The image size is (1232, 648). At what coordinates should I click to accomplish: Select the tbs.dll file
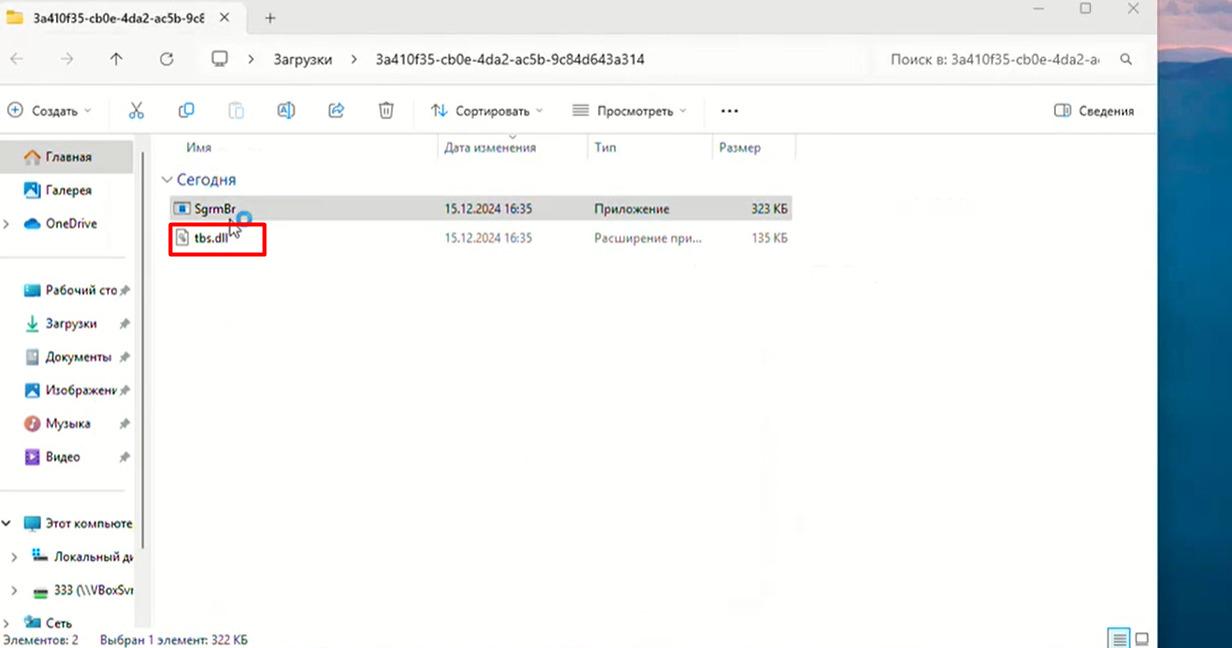pos(213,238)
